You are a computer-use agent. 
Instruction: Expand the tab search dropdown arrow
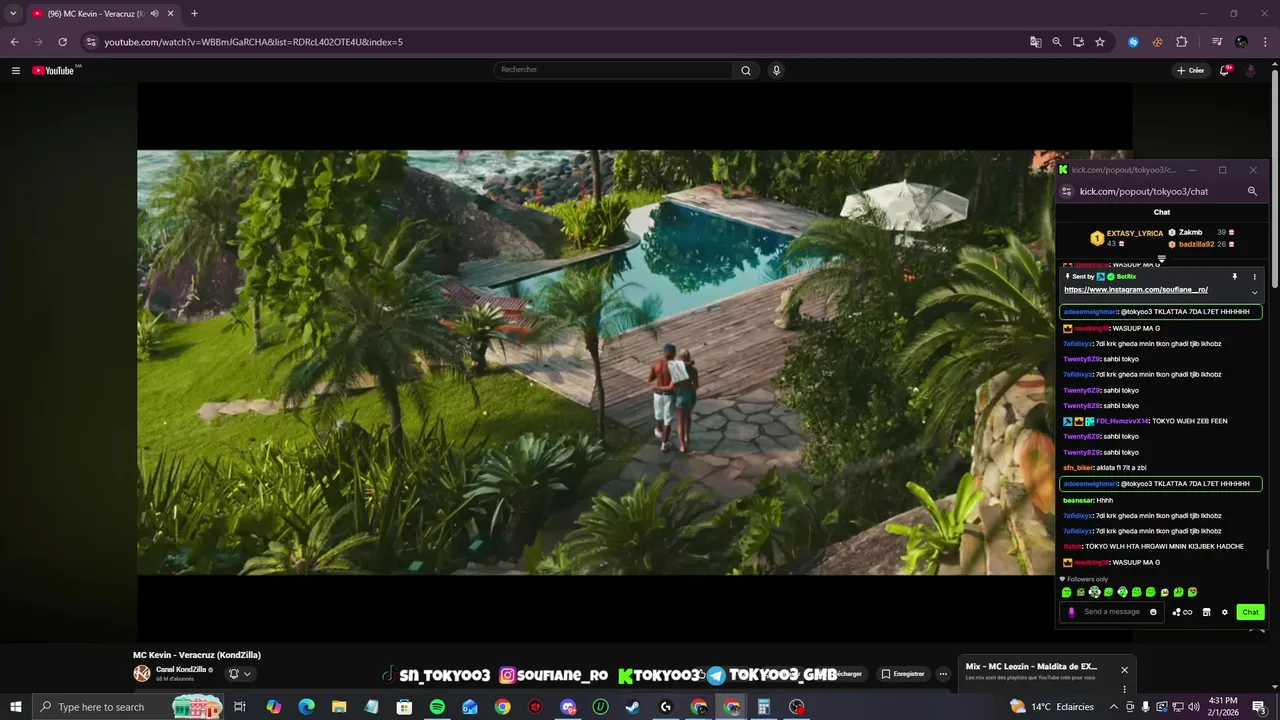(13, 14)
